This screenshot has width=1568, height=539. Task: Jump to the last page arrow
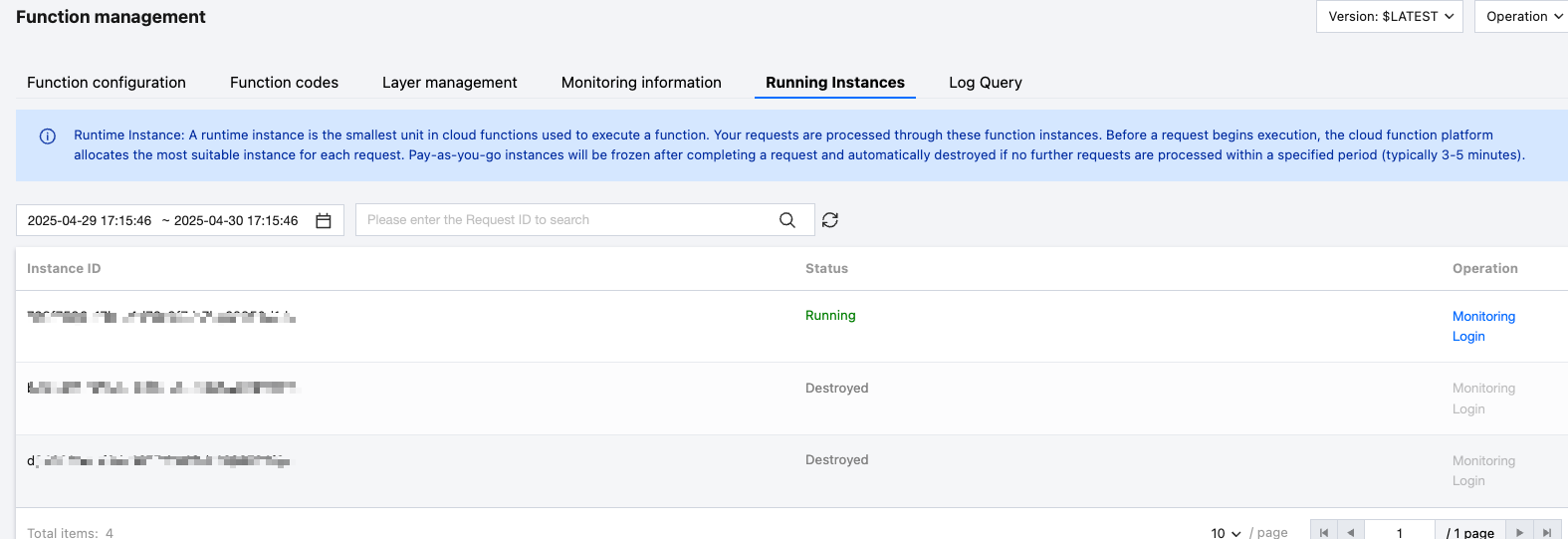click(1546, 532)
